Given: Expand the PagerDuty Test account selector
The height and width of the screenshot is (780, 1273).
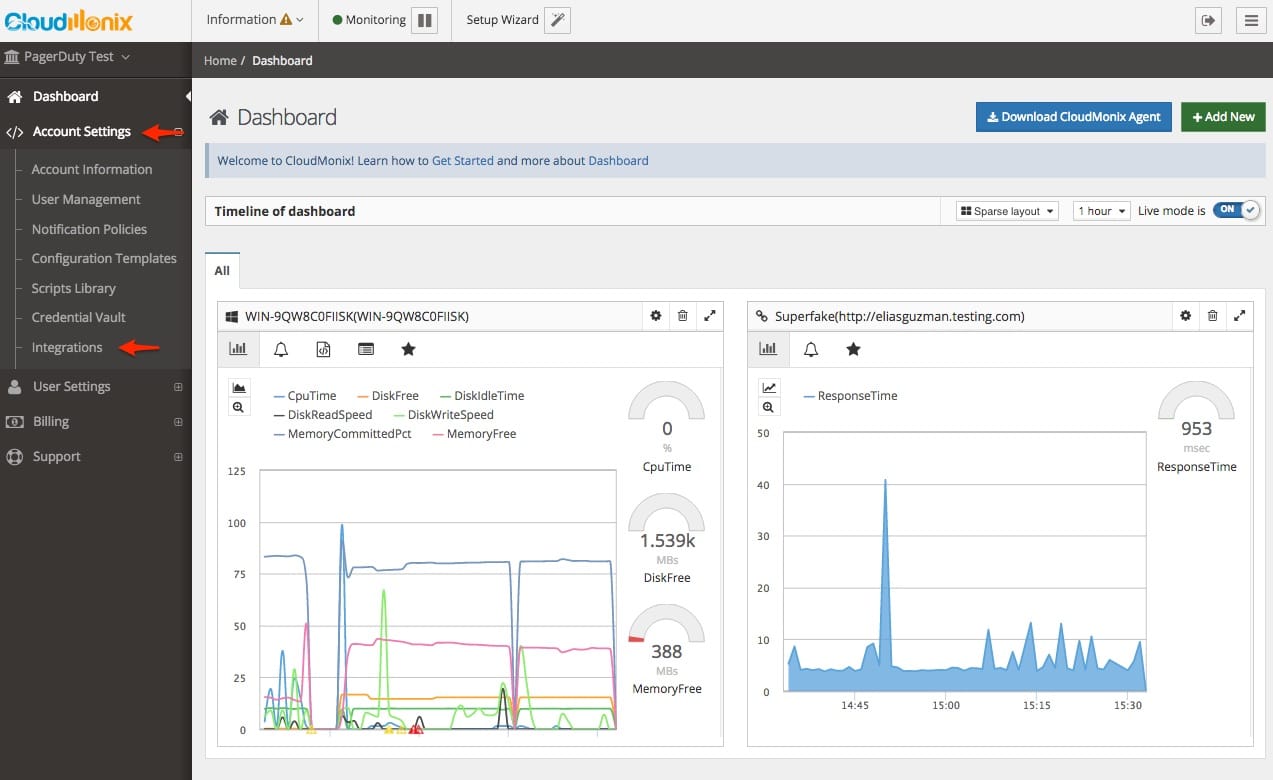Looking at the screenshot, I should click(68, 57).
